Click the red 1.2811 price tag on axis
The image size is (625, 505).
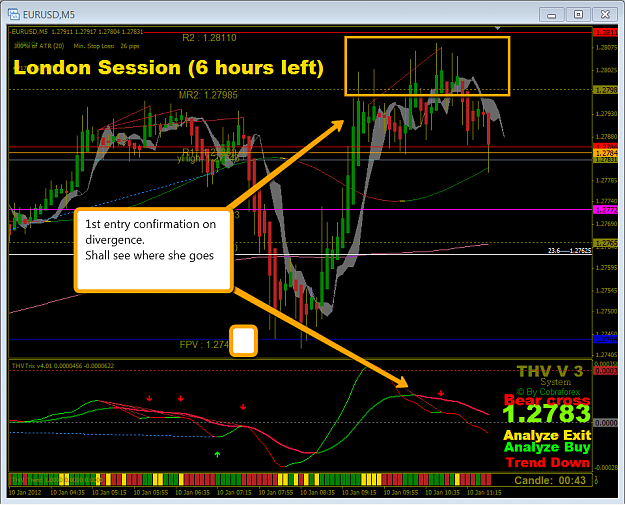pos(605,33)
